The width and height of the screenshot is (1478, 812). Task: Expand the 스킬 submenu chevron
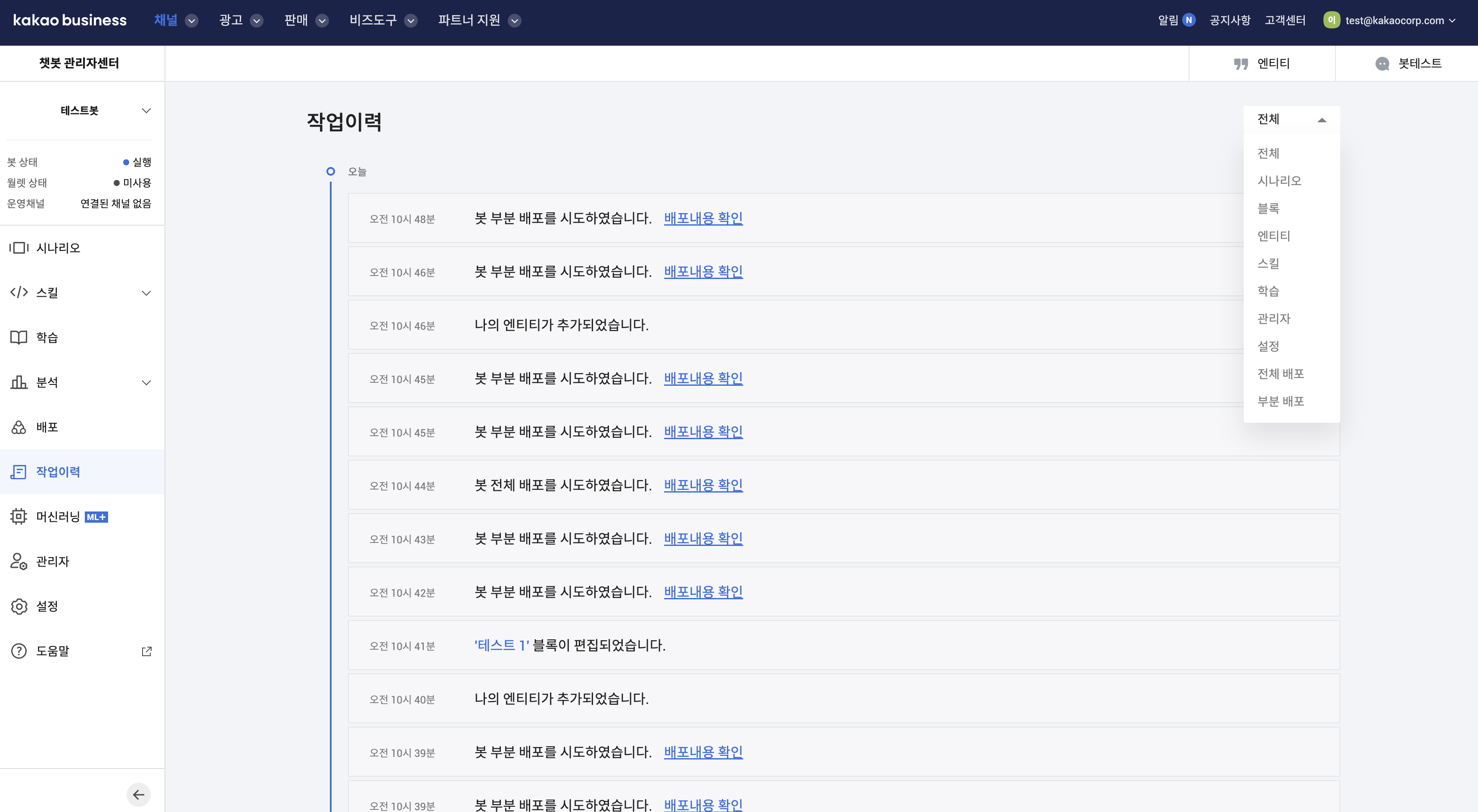tap(146, 293)
